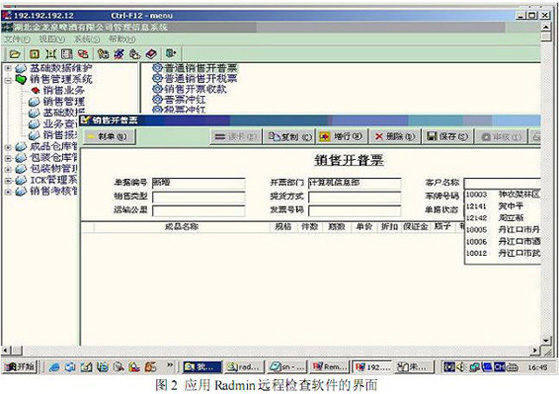This screenshot has width=559, height=394.
Task: Click the grid list toolbar icon
Action: coord(67,54)
